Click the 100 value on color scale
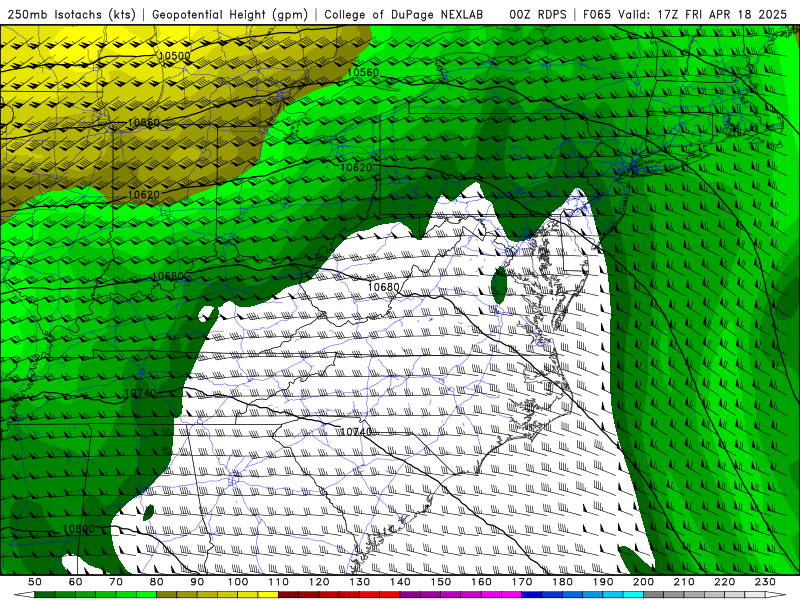 click(x=238, y=582)
